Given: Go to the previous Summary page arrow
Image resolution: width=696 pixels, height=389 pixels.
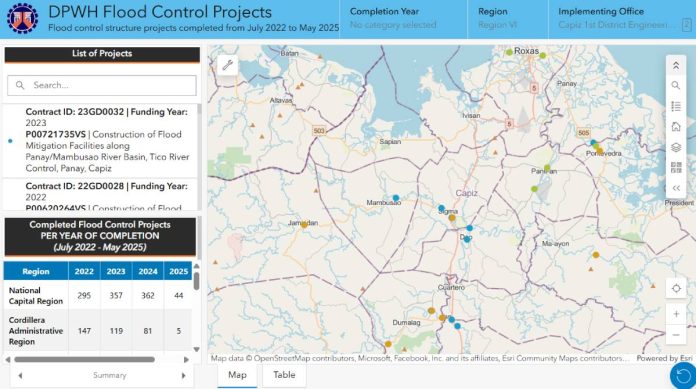Looking at the screenshot, I should click(x=20, y=376).
